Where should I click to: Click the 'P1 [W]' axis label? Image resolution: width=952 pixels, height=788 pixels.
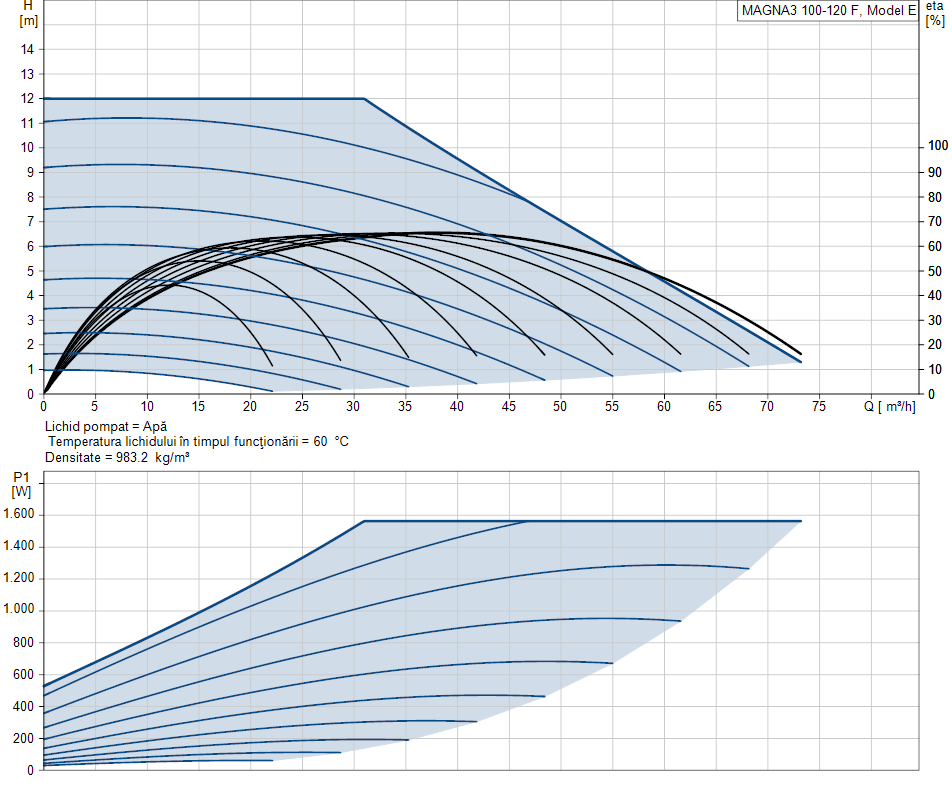tap(21, 484)
